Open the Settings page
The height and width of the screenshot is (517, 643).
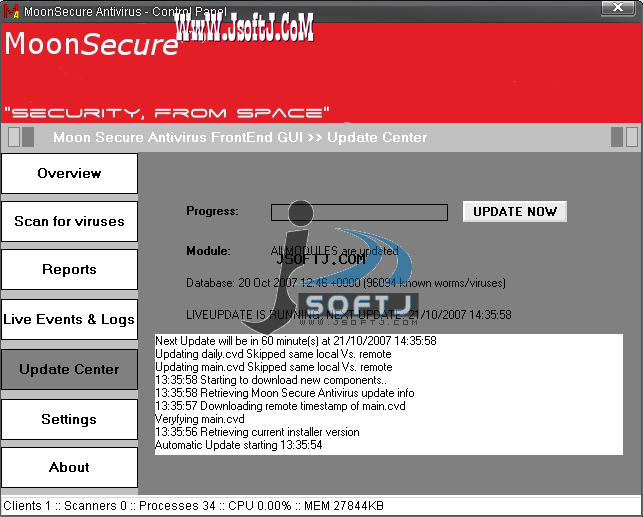(69, 419)
